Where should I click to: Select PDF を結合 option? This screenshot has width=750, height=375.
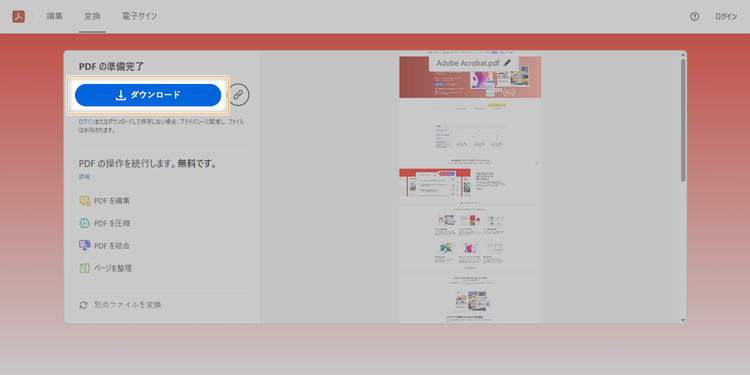click(105, 246)
